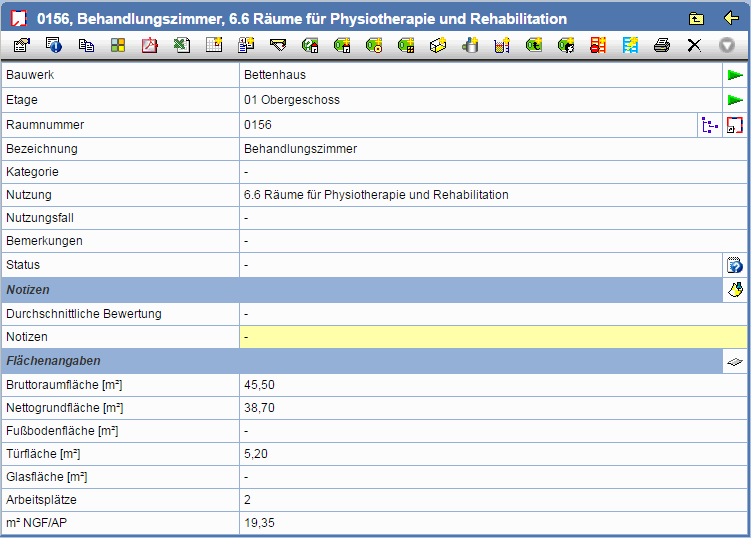
Task: Select the Raumnummer value 0156
Action: coord(258,125)
